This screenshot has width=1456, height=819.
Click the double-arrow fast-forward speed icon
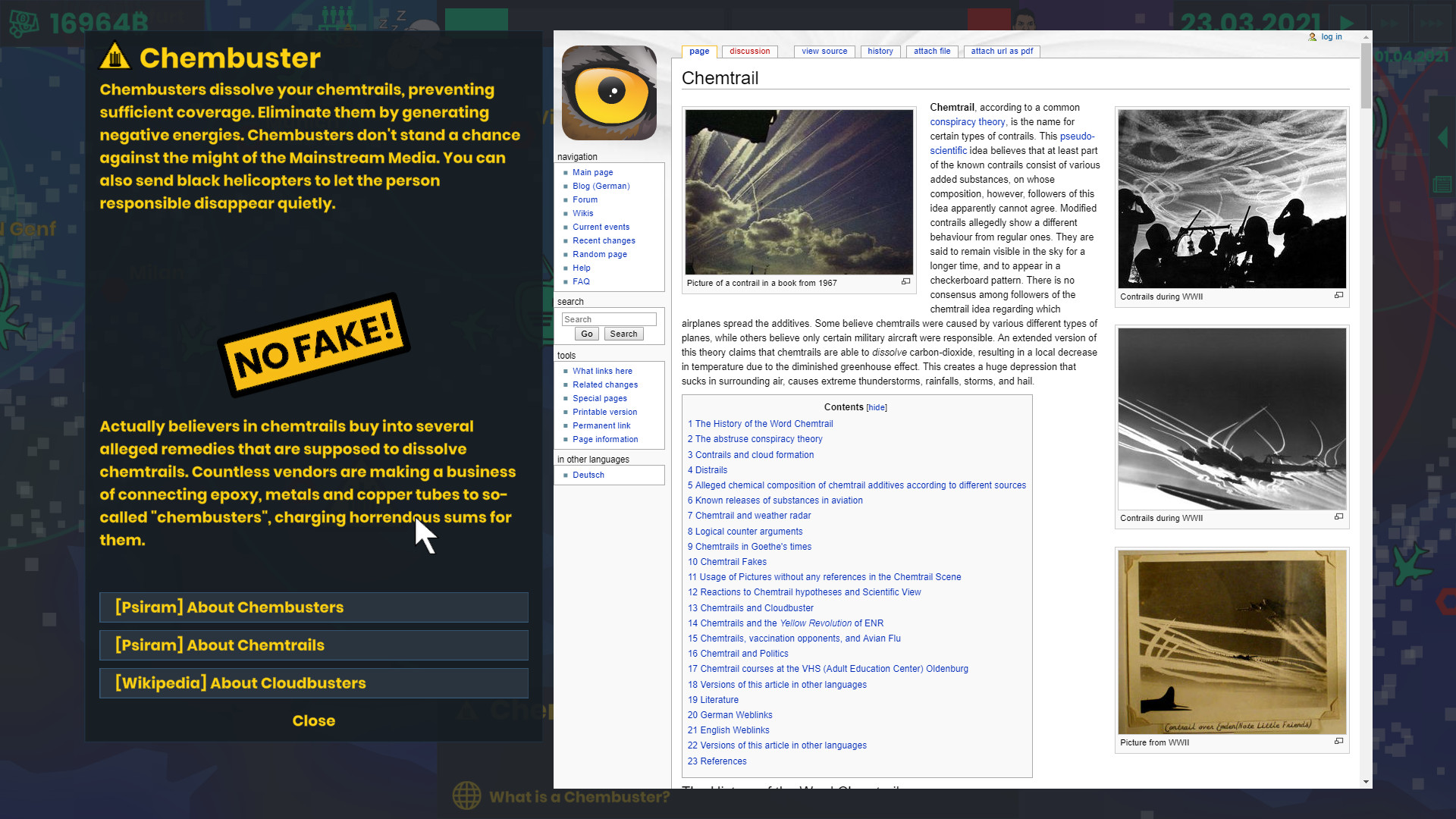(x=1389, y=23)
